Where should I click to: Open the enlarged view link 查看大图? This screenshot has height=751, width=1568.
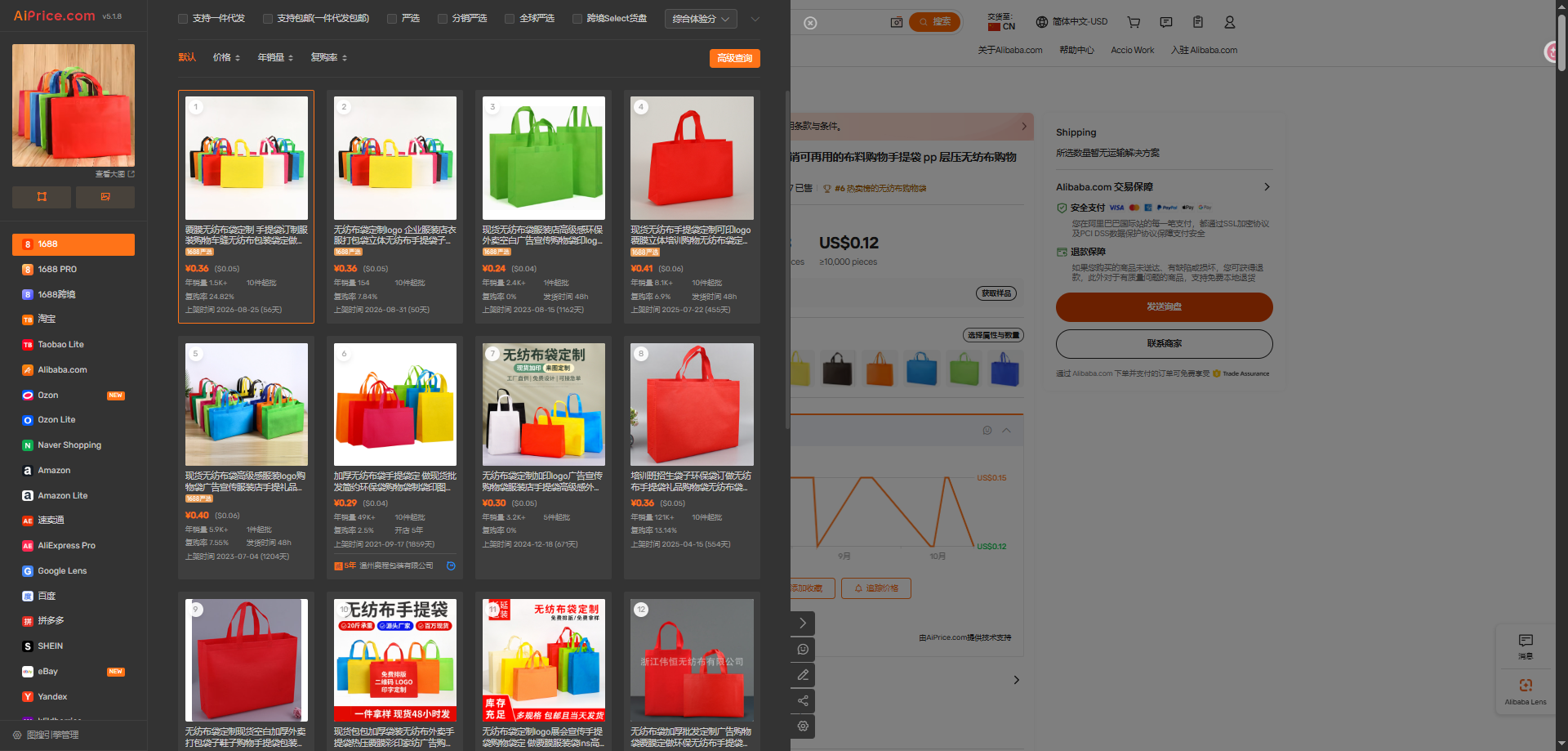point(114,174)
